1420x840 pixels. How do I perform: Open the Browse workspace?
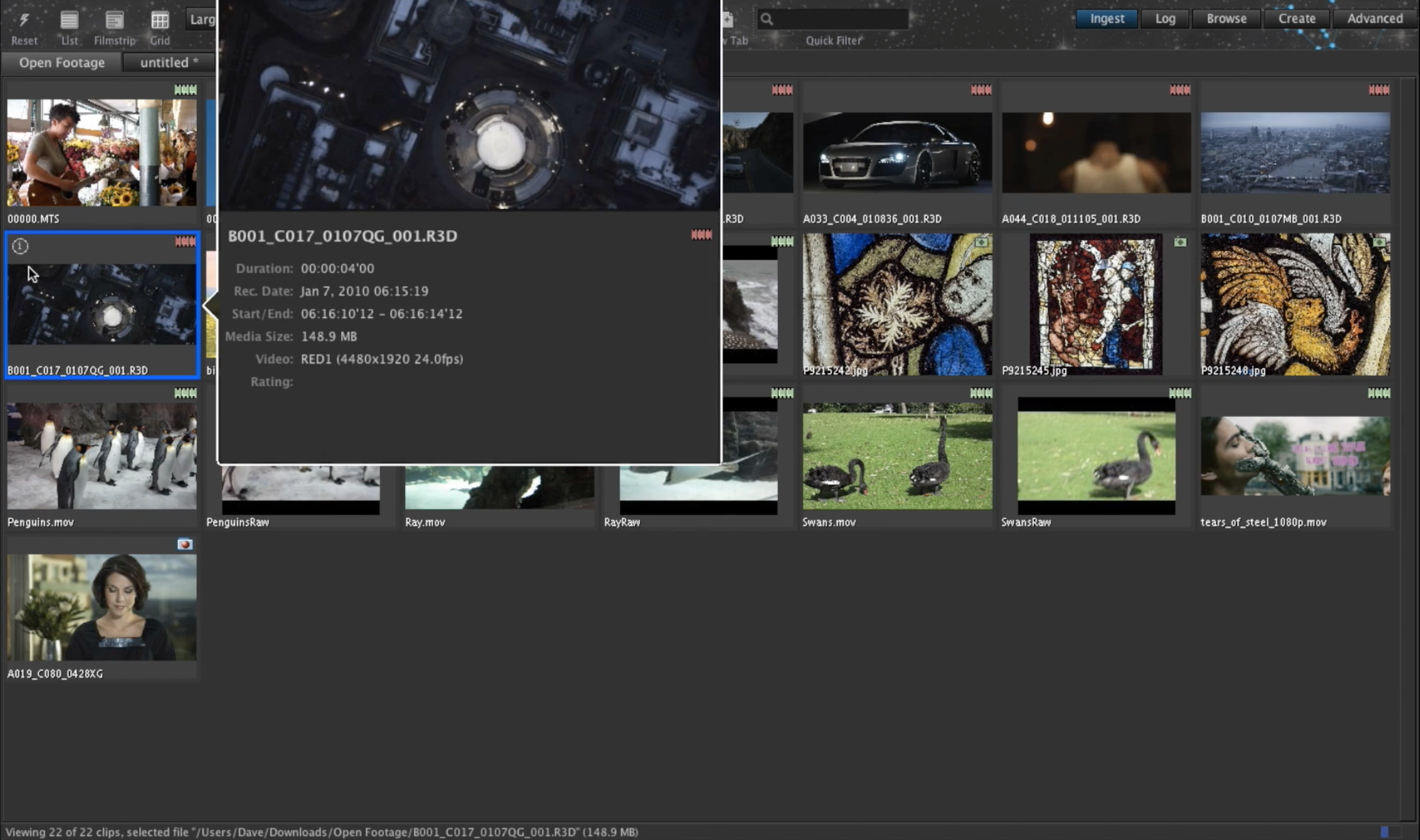(1226, 18)
